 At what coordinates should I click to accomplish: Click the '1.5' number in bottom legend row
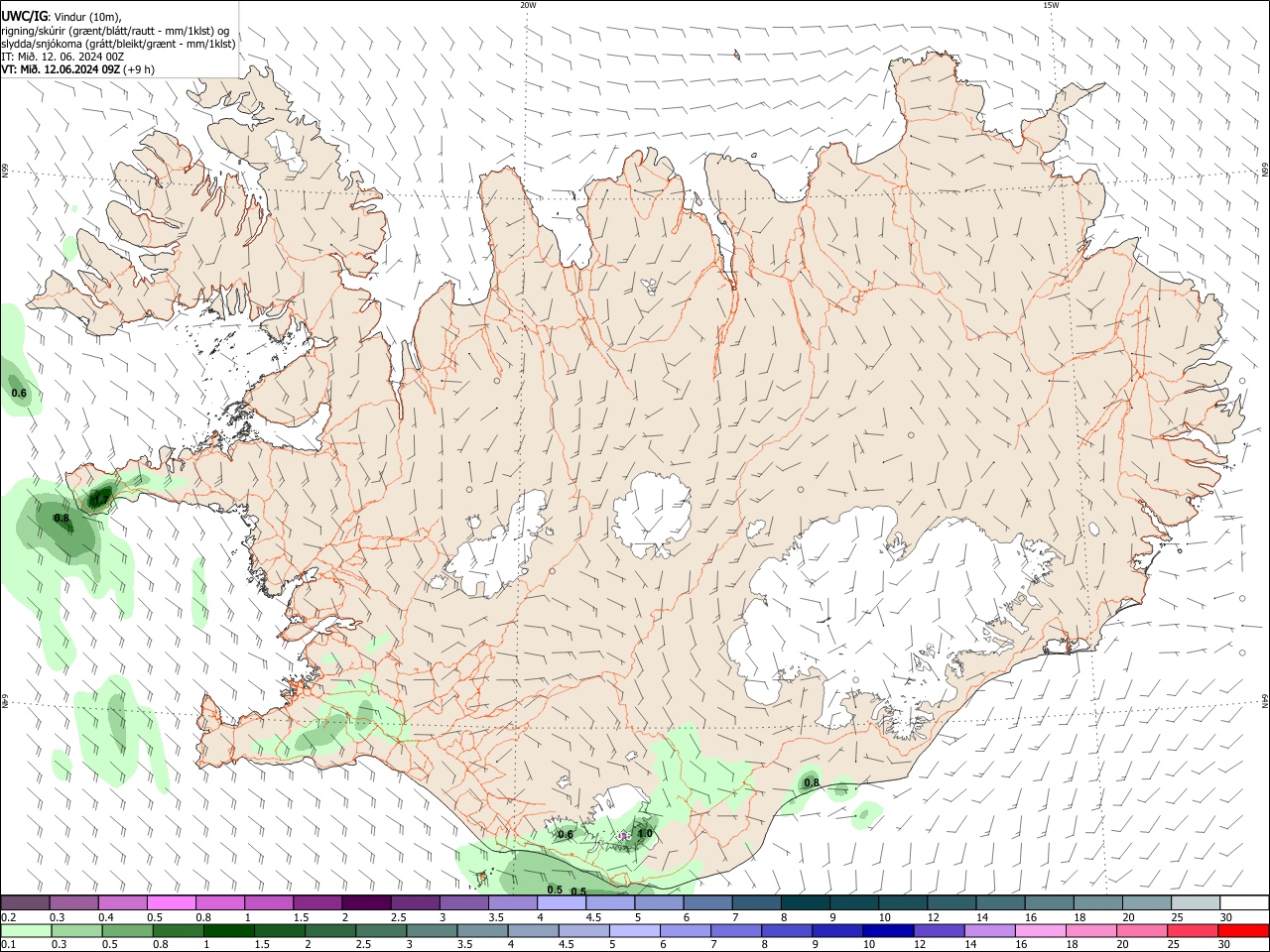[x=262, y=944]
